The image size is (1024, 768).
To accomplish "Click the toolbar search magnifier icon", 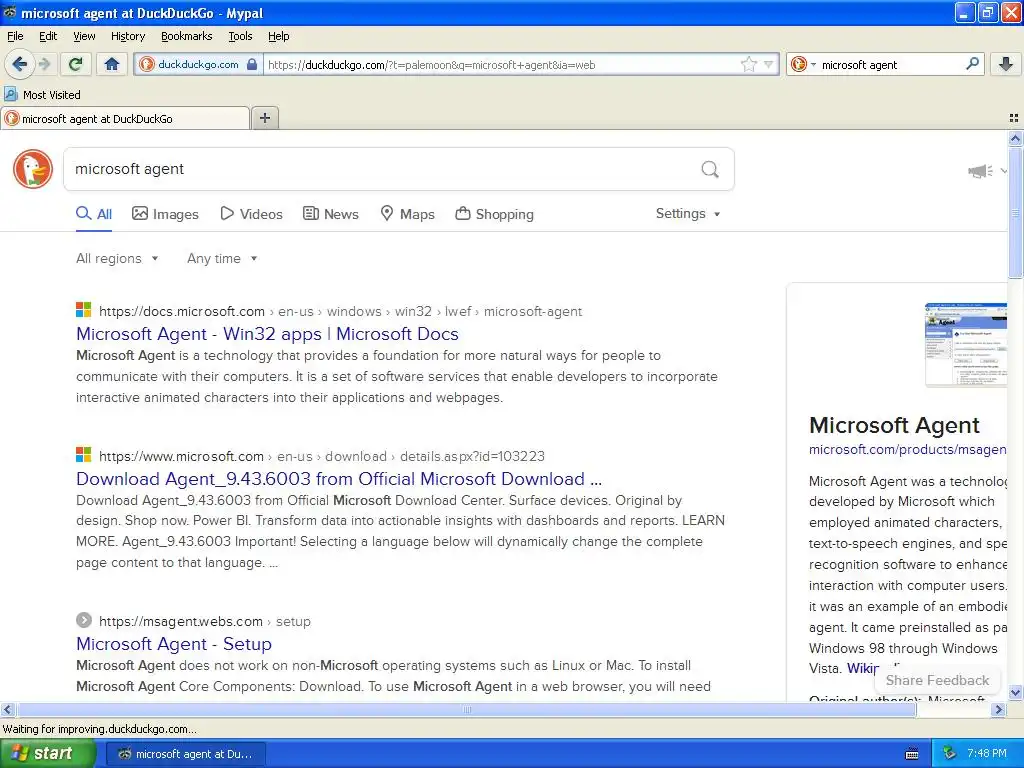I will click(x=972, y=64).
